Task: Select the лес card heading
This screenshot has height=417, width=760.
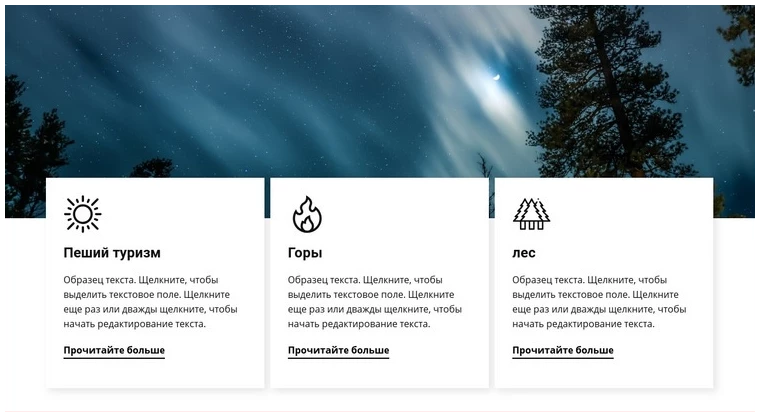Action: tap(524, 253)
